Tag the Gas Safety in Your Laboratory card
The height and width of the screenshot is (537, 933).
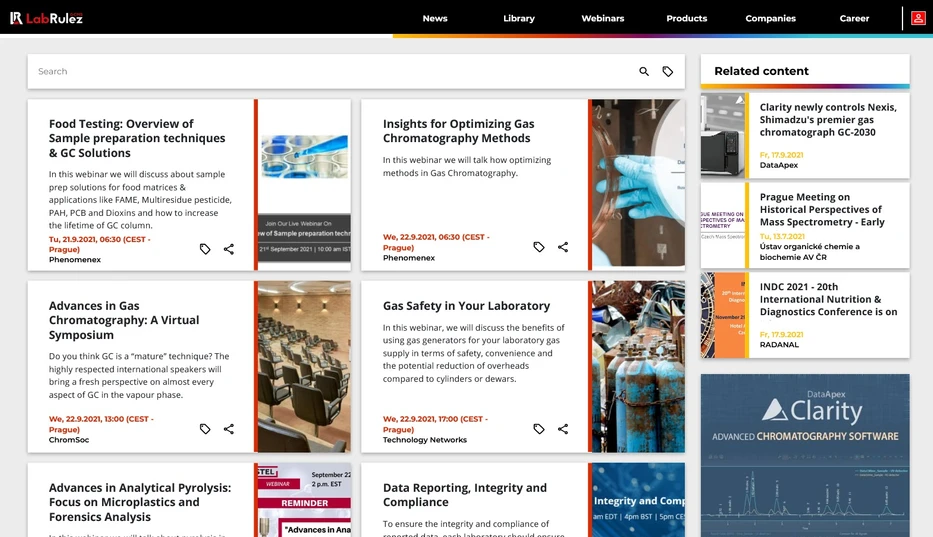coord(538,429)
